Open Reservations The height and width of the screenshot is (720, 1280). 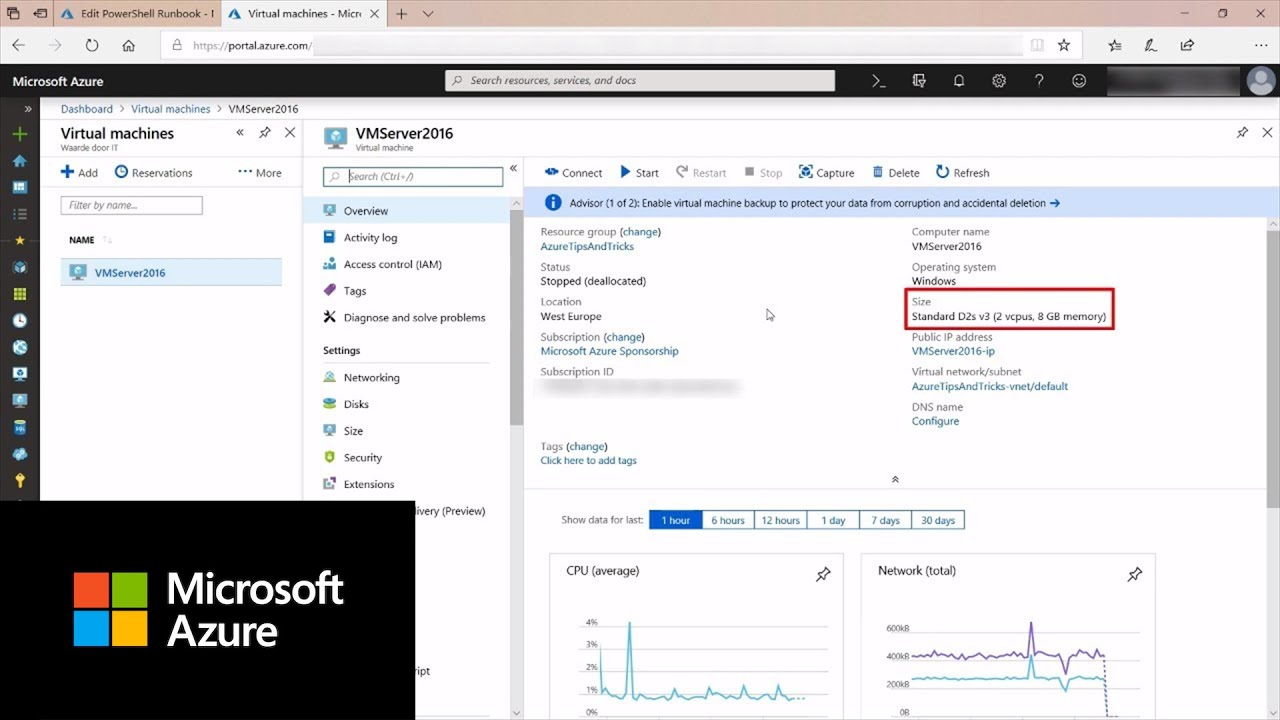pyautogui.click(x=154, y=173)
